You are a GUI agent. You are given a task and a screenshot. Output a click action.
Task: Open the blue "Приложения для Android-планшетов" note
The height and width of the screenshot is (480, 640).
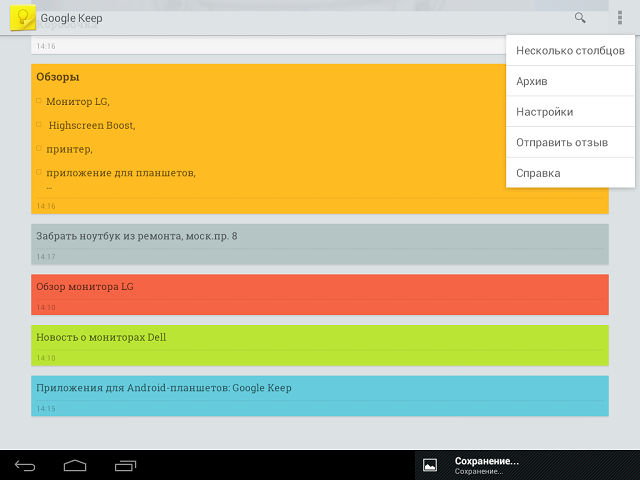coord(320,396)
